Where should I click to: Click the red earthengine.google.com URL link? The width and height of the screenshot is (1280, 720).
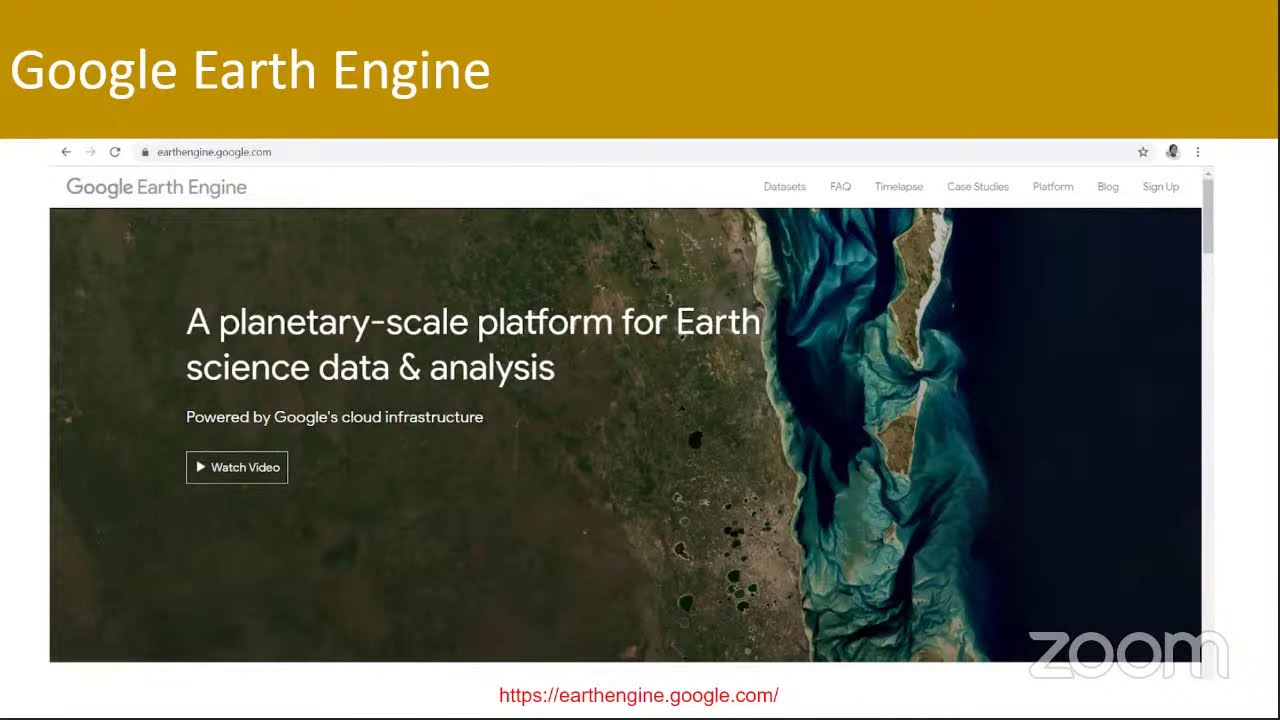(639, 695)
